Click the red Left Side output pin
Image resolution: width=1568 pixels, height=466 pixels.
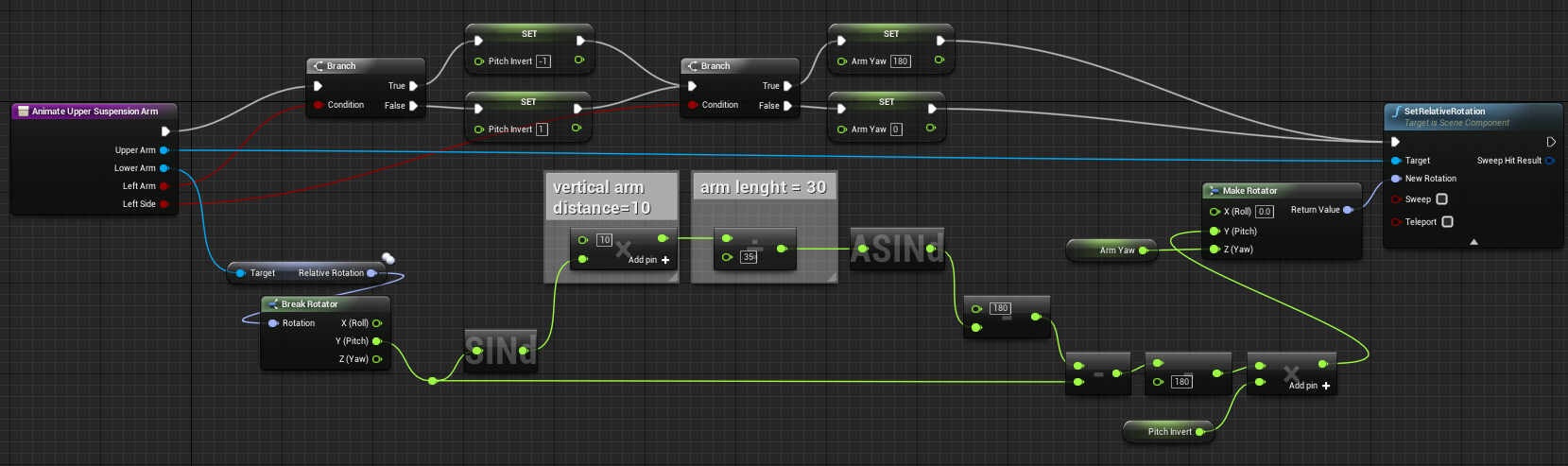[x=164, y=204]
